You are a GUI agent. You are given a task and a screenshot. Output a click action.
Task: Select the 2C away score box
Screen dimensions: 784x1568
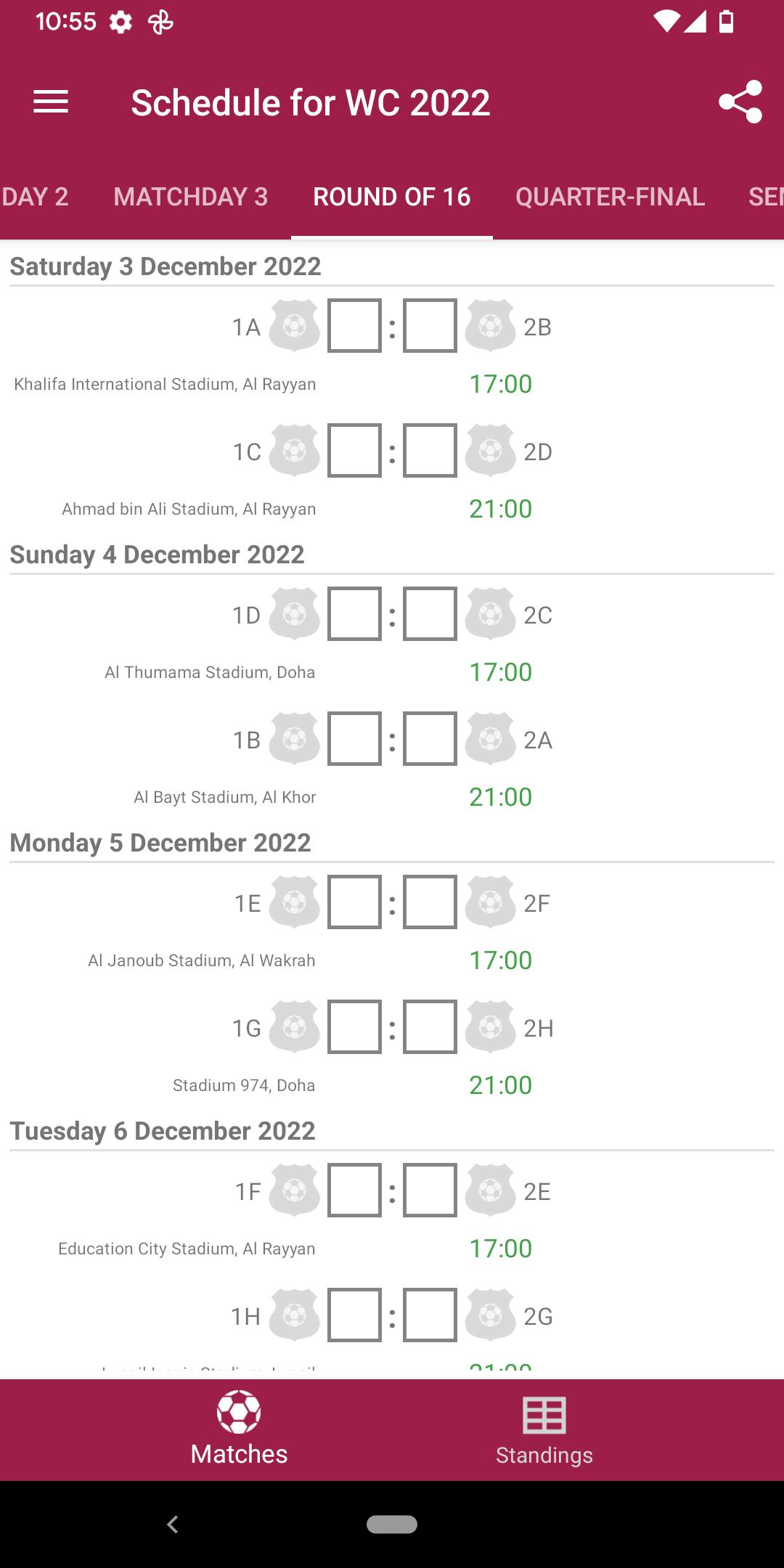click(430, 614)
